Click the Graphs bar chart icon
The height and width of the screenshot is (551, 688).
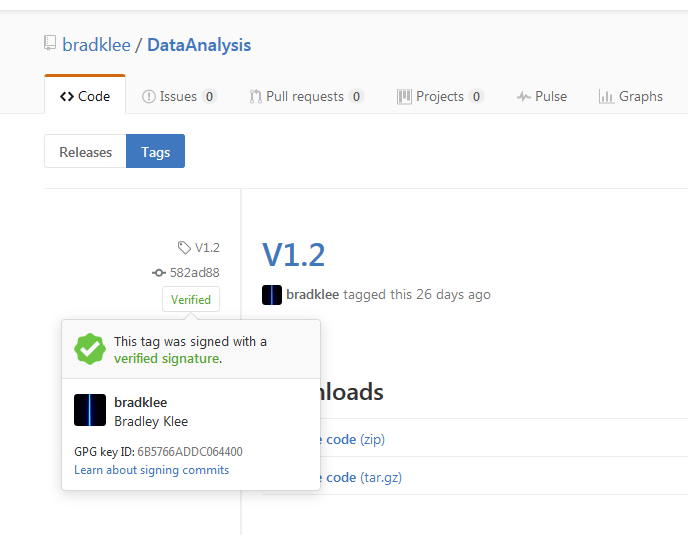[x=606, y=97]
